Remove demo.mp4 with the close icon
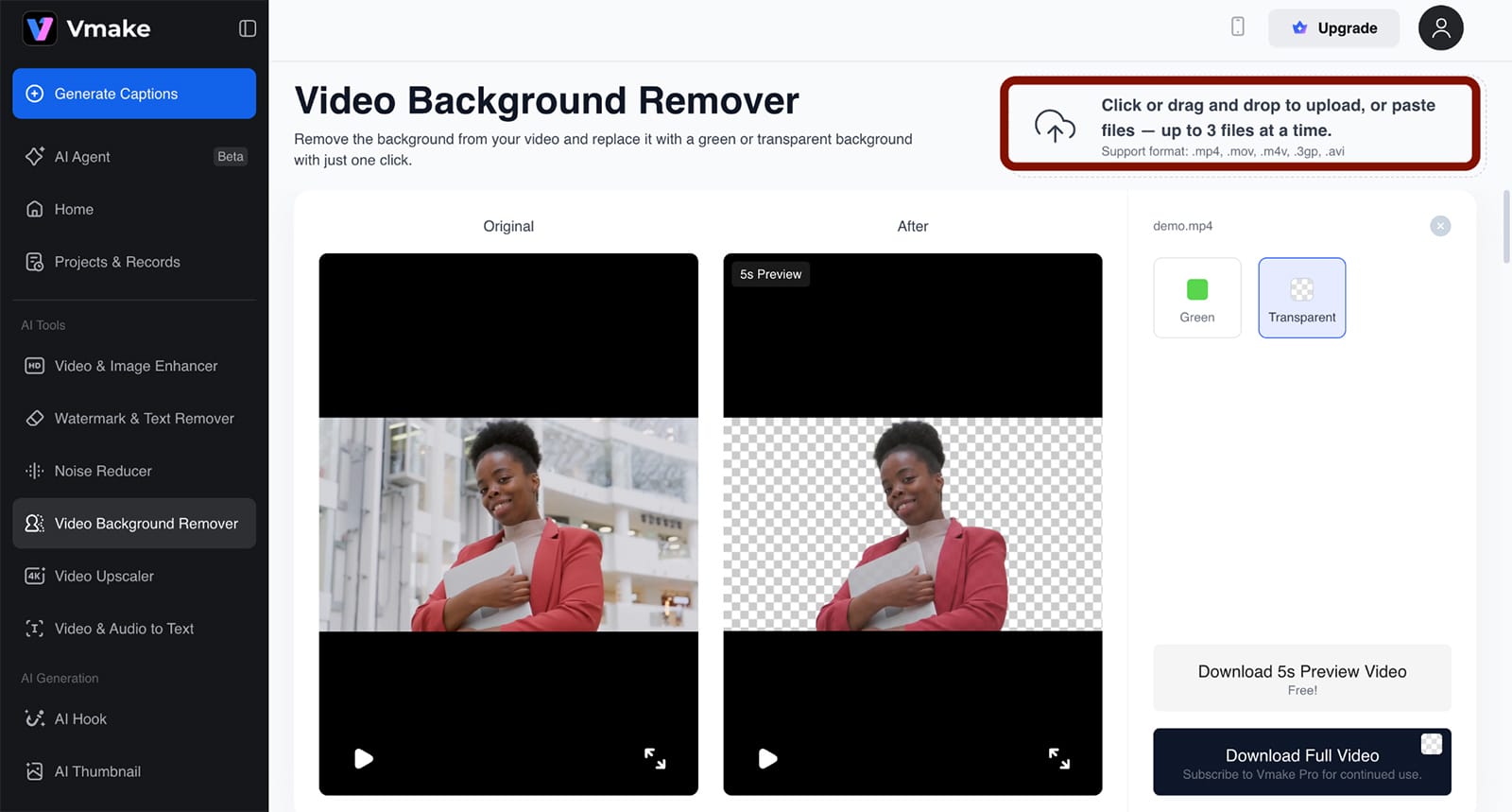The width and height of the screenshot is (1512, 812). coord(1439,226)
